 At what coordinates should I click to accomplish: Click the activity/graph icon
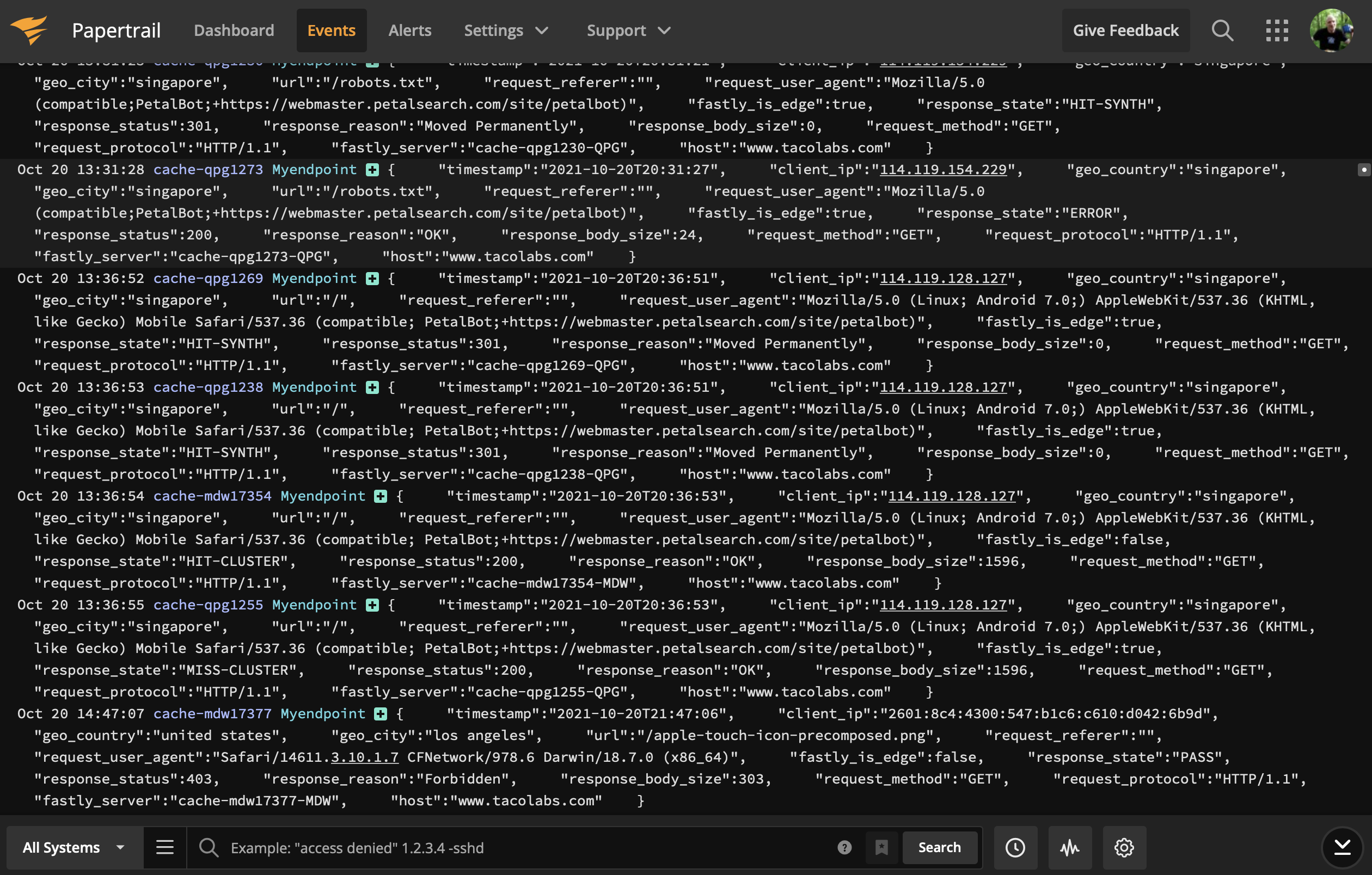[x=1069, y=846]
